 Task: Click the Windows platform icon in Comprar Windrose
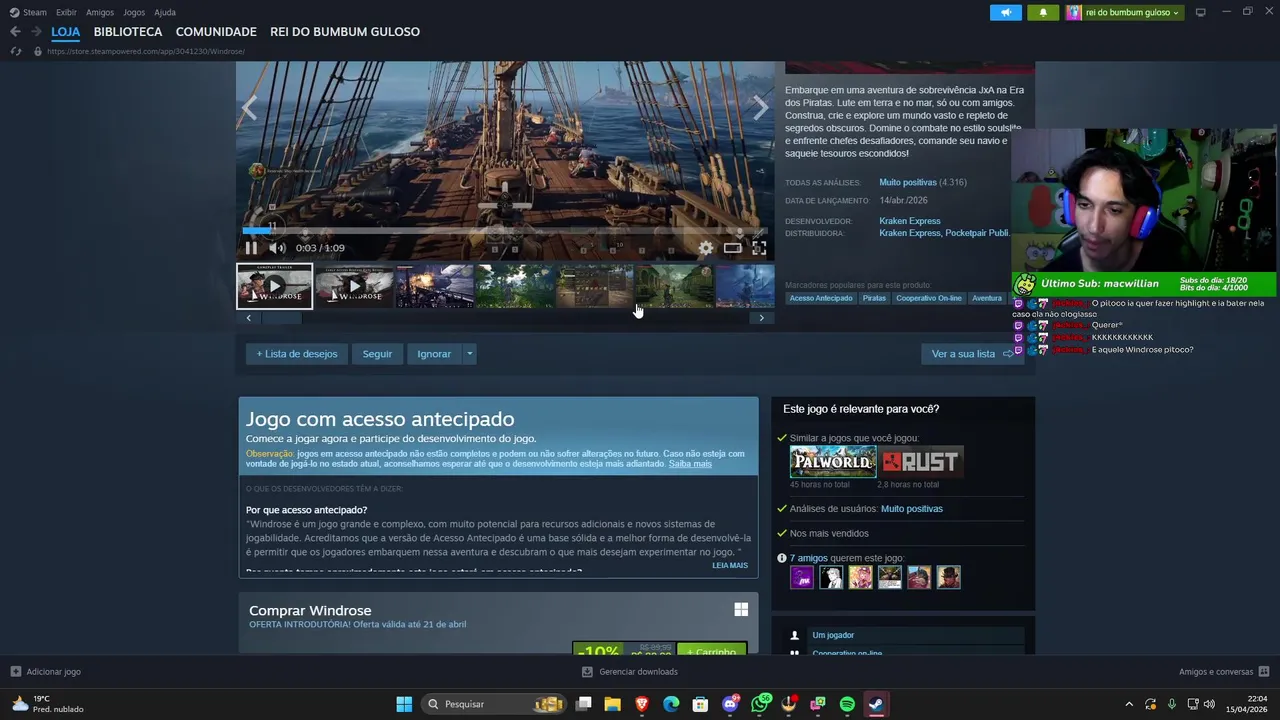pos(741,609)
